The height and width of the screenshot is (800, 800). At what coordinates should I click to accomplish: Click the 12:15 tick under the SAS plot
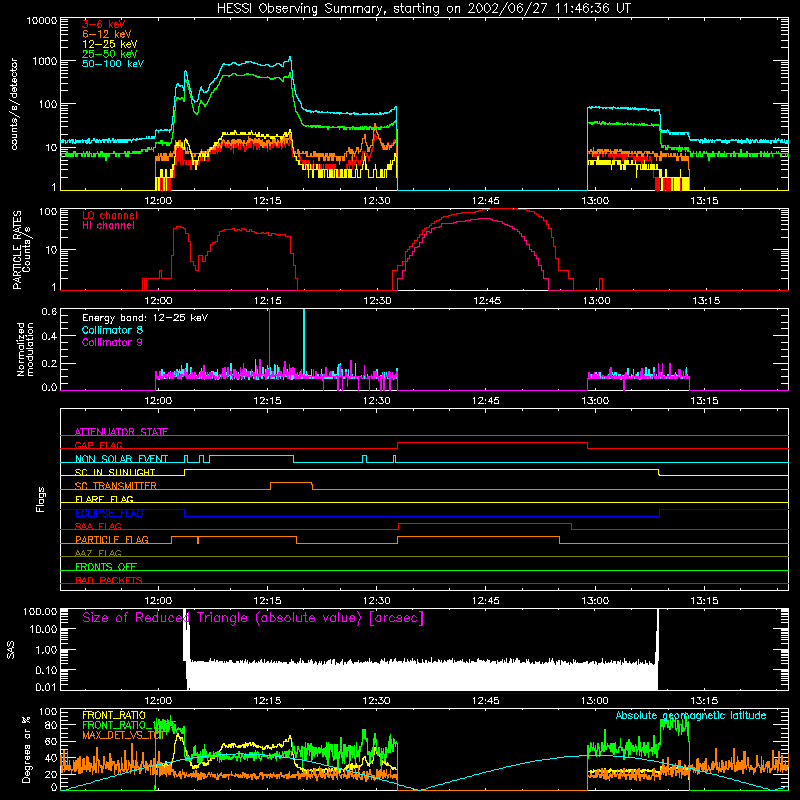pyautogui.click(x=267, y=700)
